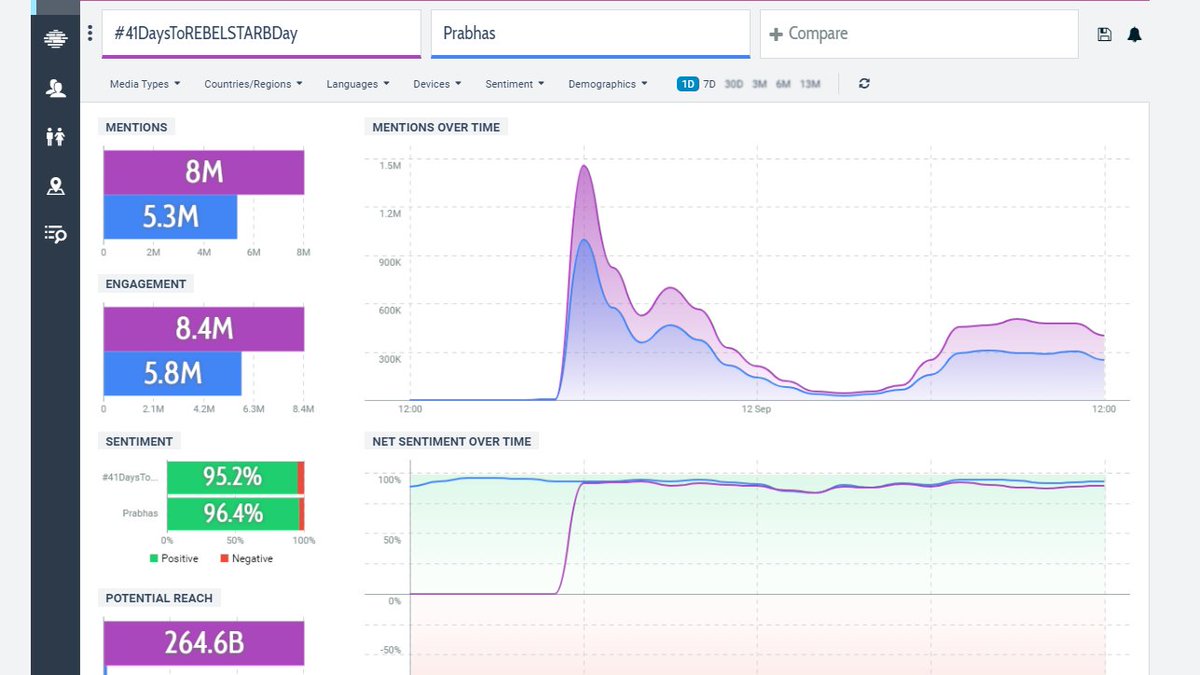Image resolution: width=1200 pixels, height=675 pixels.
Task: Toggle the Positive legend entry
Action: tap(174, 559)
